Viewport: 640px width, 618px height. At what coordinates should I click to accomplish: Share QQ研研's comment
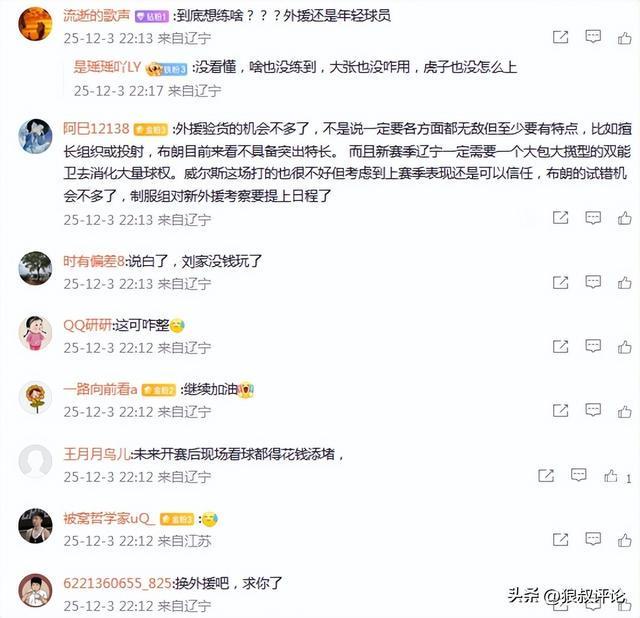[560, 347]
